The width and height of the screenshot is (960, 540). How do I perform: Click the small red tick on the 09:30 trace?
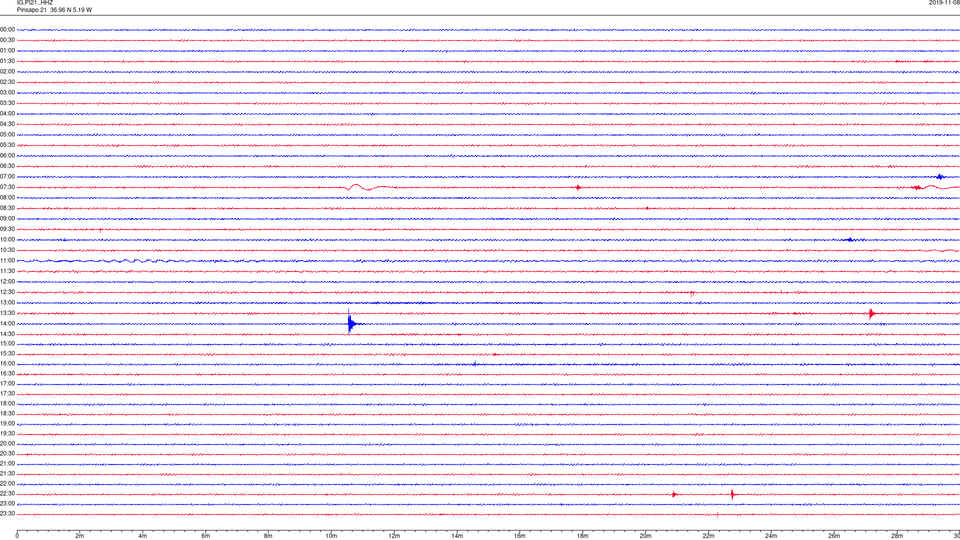100,230
